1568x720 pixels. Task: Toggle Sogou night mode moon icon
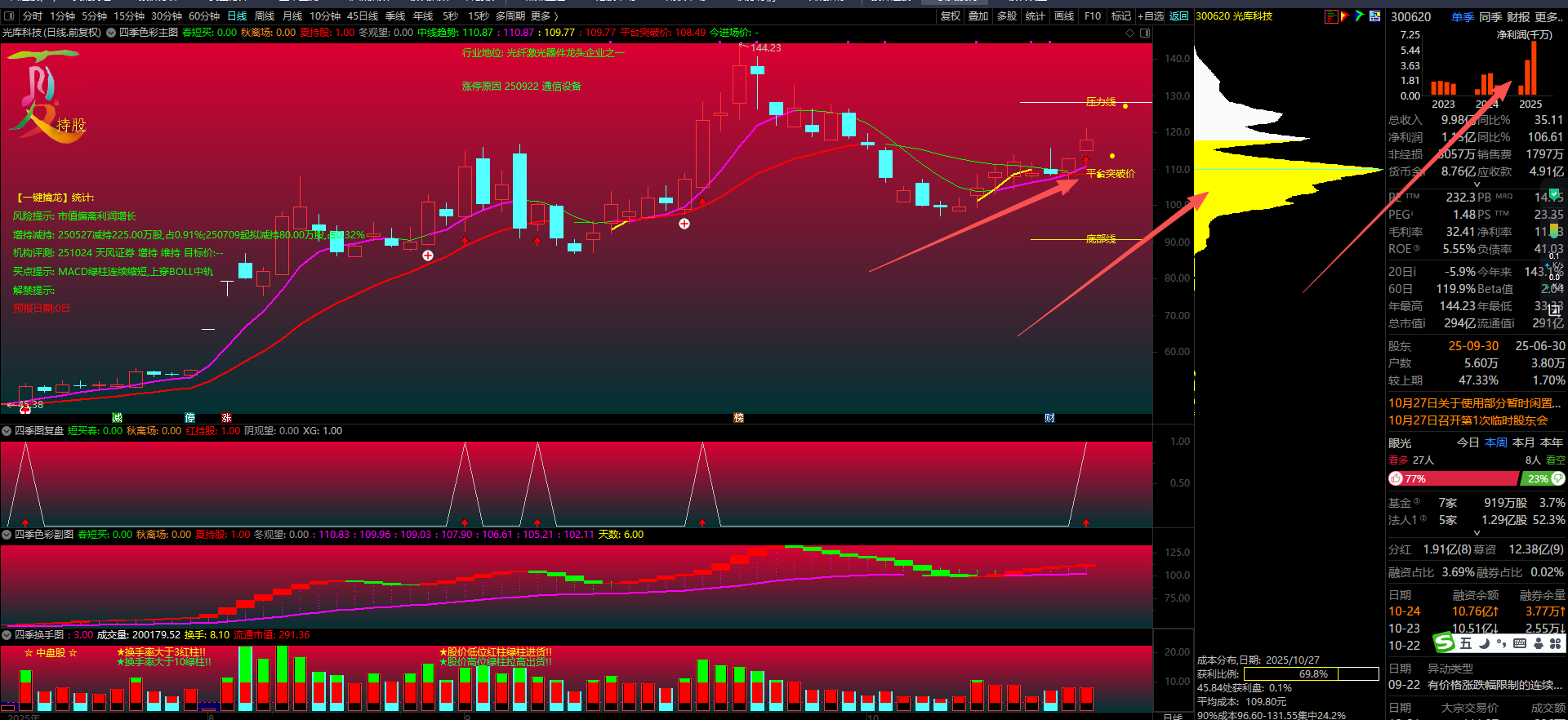[1484, 643]
